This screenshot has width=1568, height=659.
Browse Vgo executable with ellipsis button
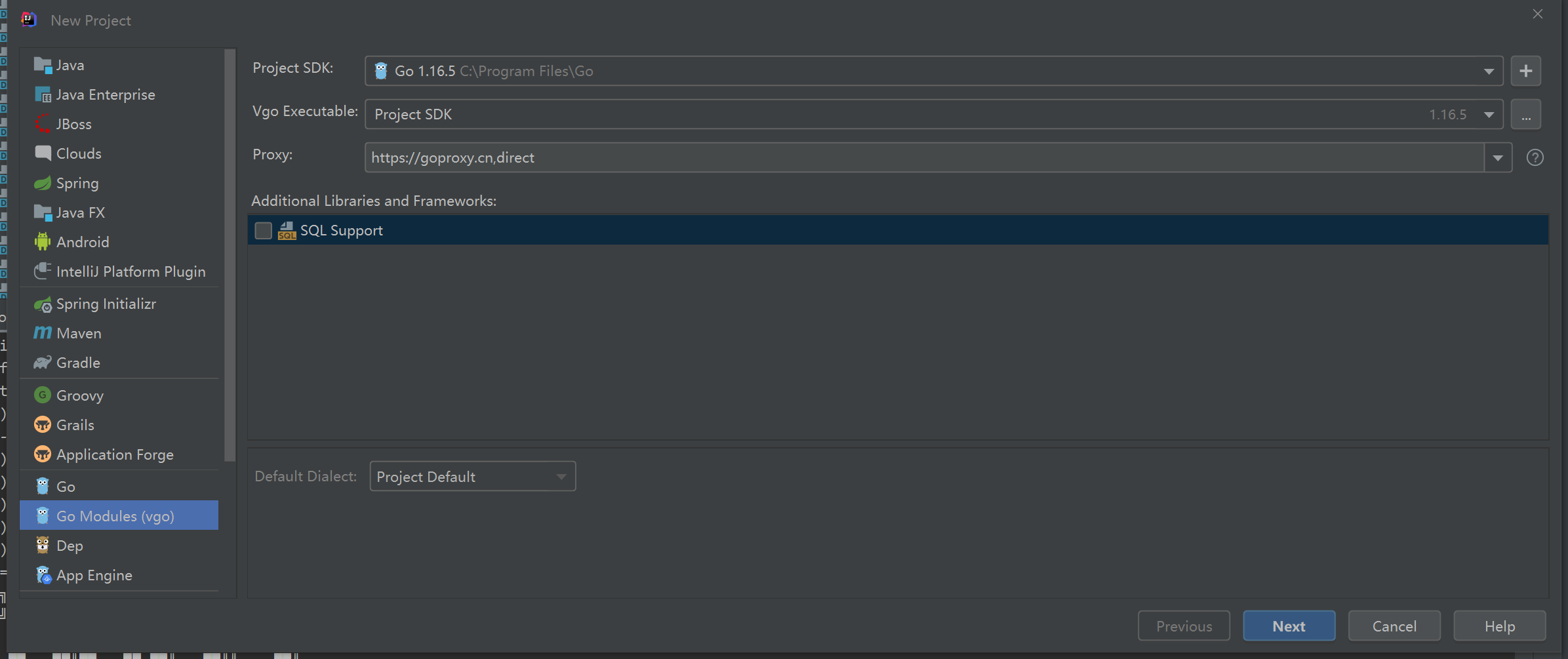click(1525, 115)
